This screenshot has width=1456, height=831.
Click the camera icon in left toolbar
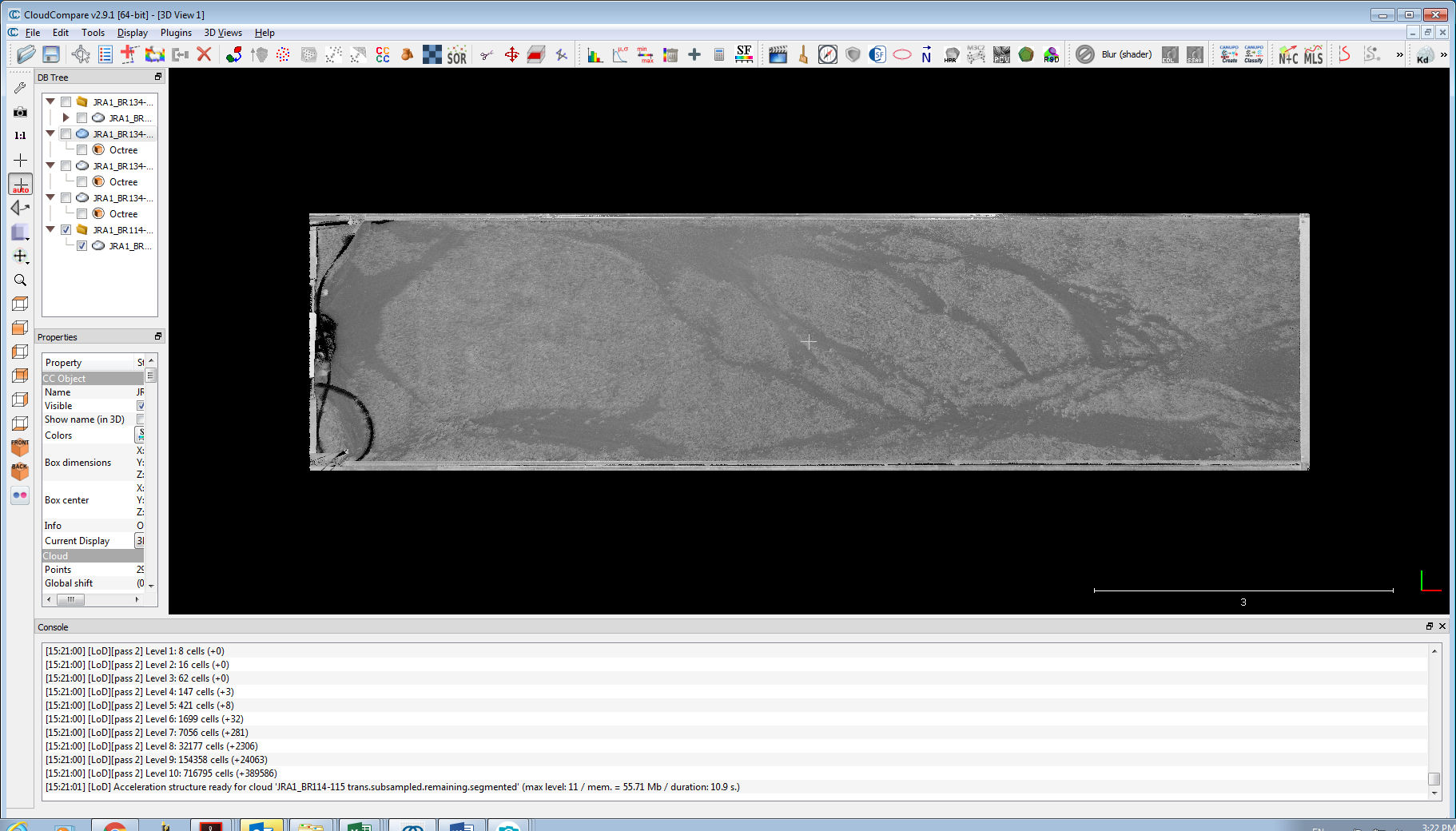click(x=20, y=112)
